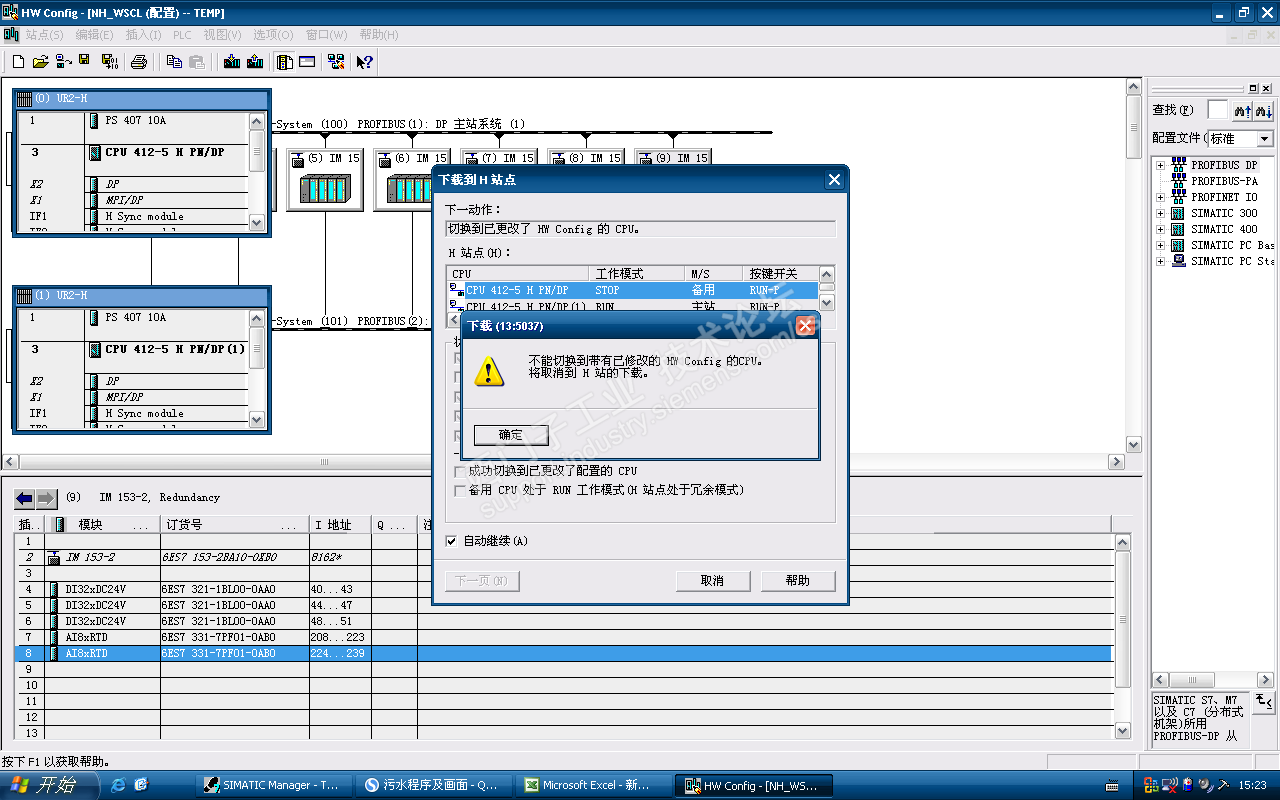Click 确定 in the download error dialog
Screen dimensions: 1280x800
coord(511,435)
